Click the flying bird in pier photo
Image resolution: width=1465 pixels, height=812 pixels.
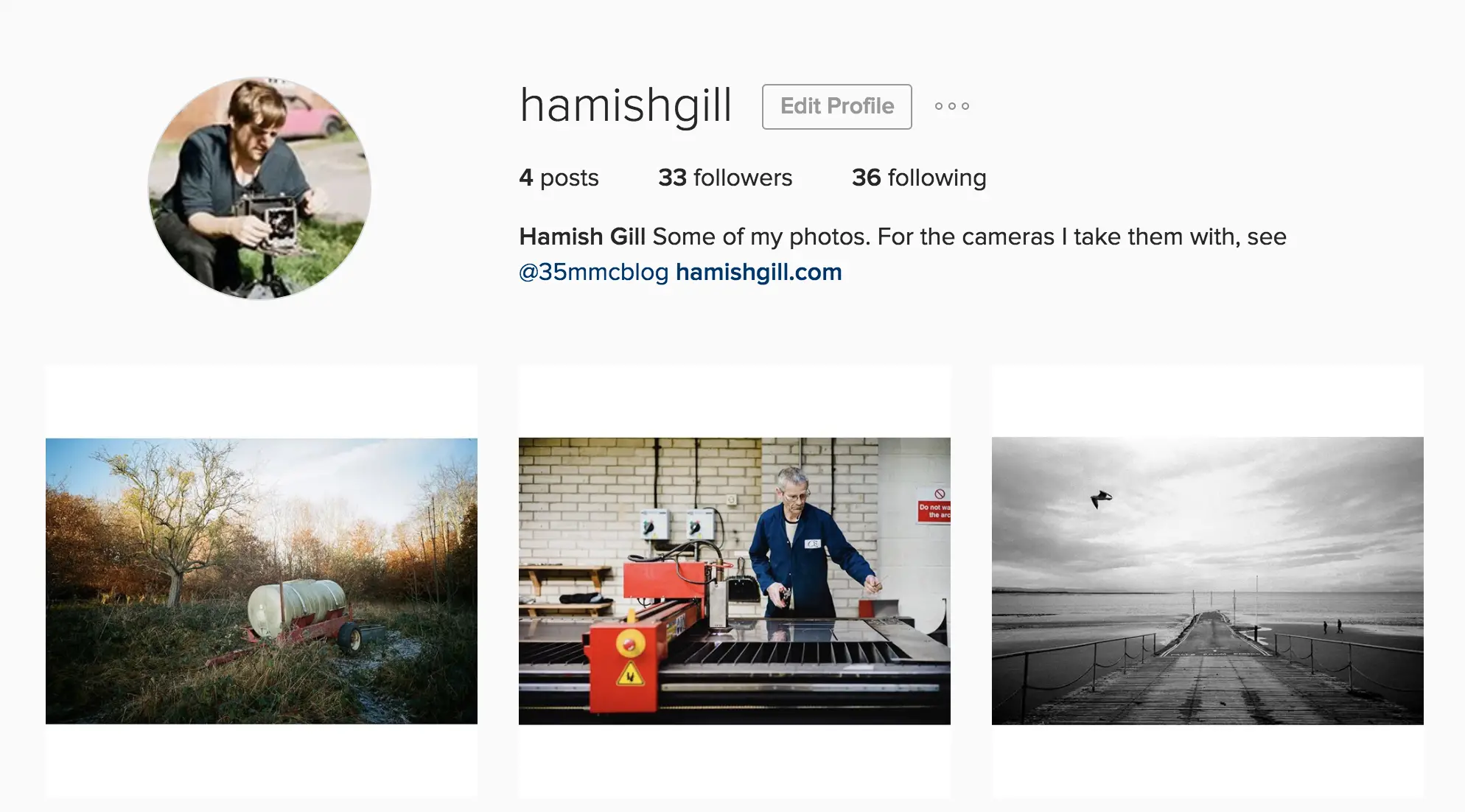(1101, 500)
